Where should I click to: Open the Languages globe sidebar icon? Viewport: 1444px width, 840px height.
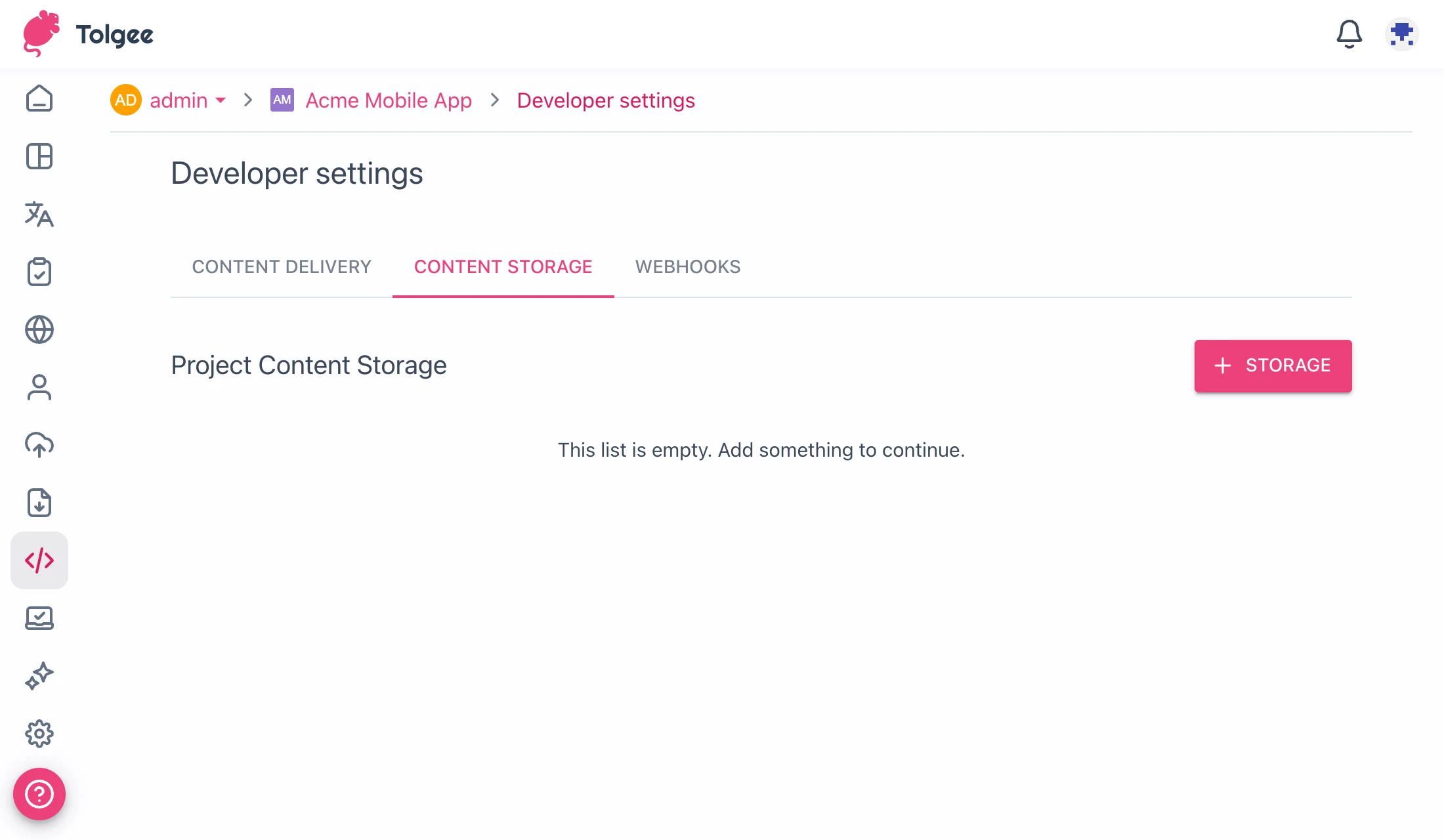[39, 329]
